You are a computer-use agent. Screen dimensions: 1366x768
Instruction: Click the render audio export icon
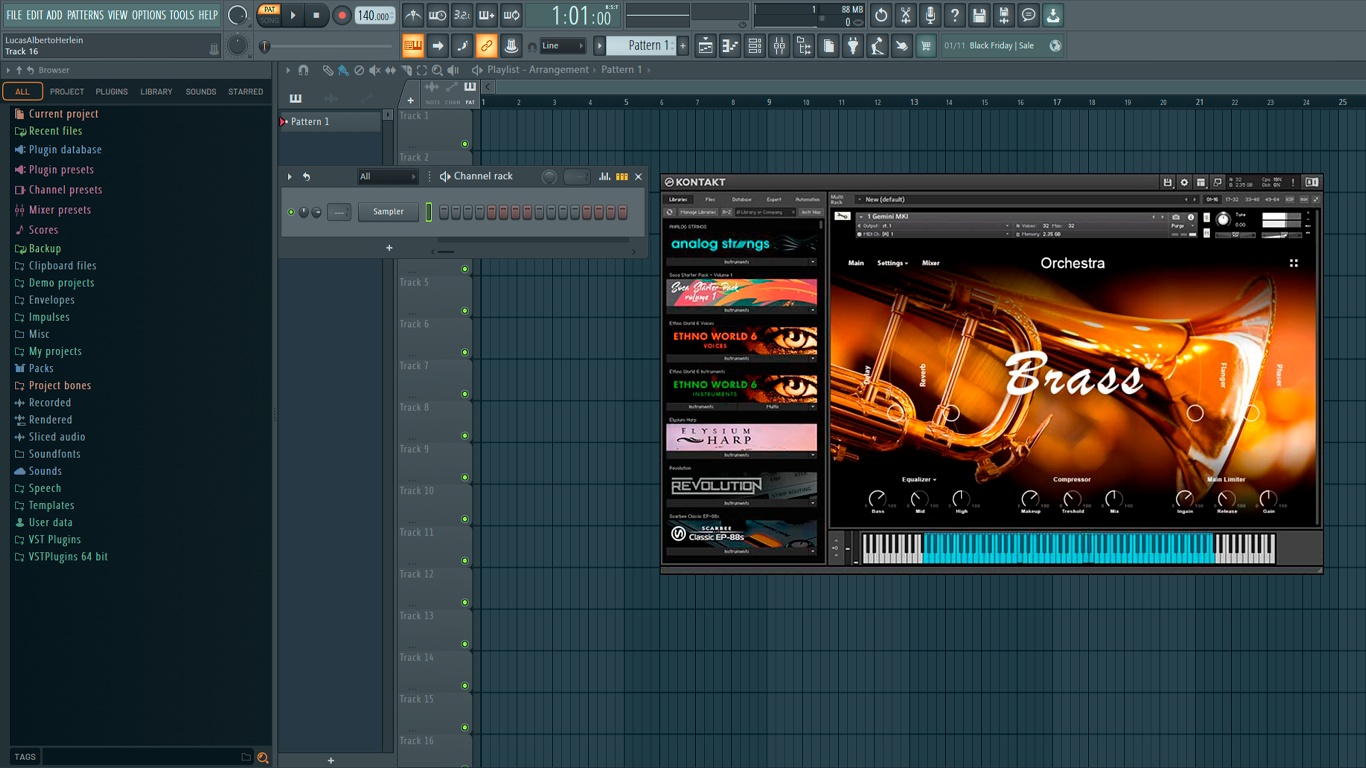click(1004, 15)
